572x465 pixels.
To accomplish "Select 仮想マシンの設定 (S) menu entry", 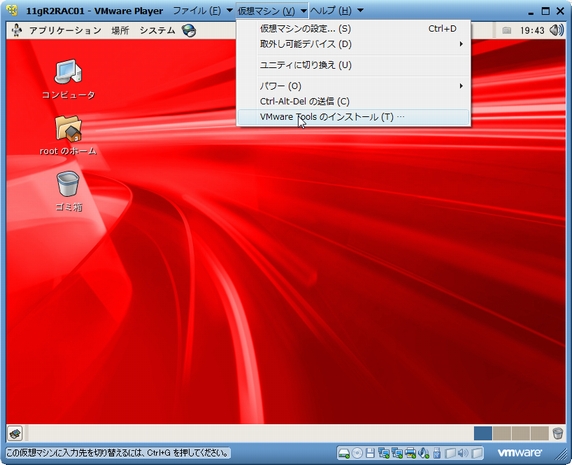I will point(353,29).
